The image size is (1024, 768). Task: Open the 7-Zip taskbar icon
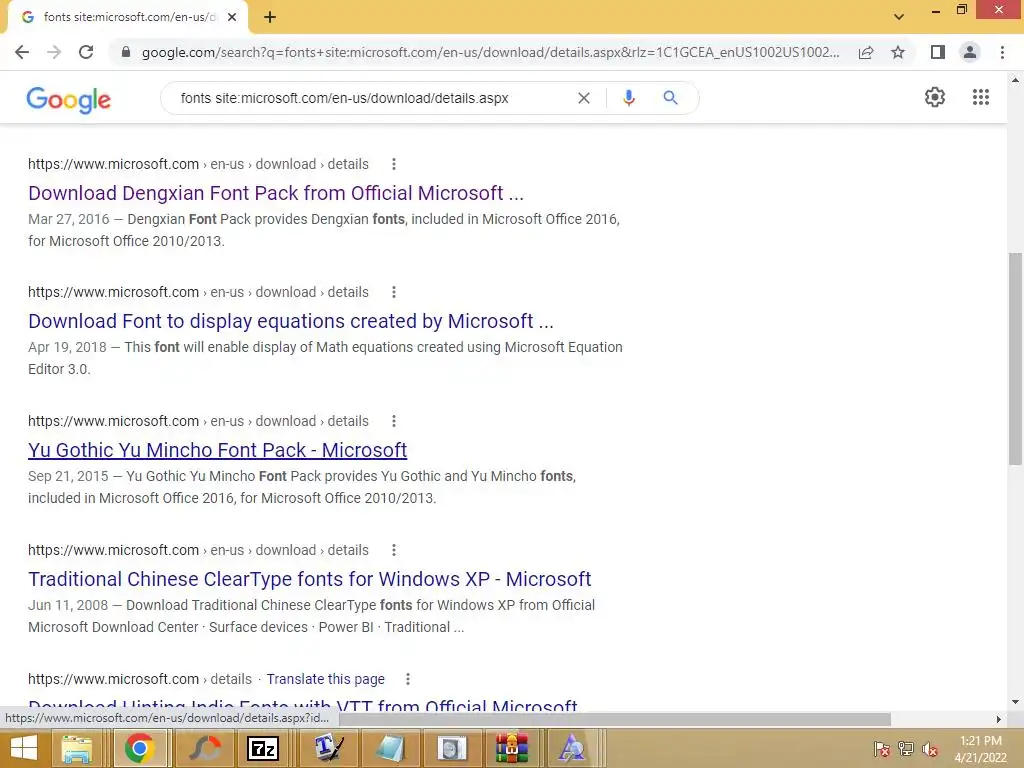[x=263, y=749]
